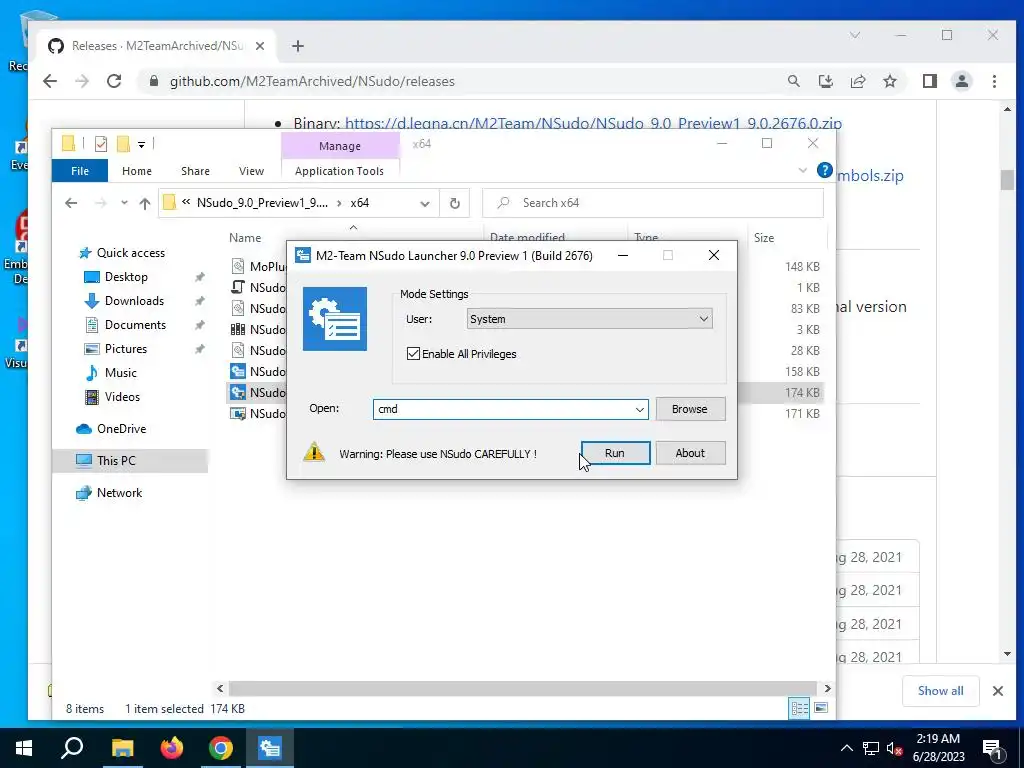Open Chrome share page icon
The height and width of the screenshot is (768, 1024).
[857, 82]
